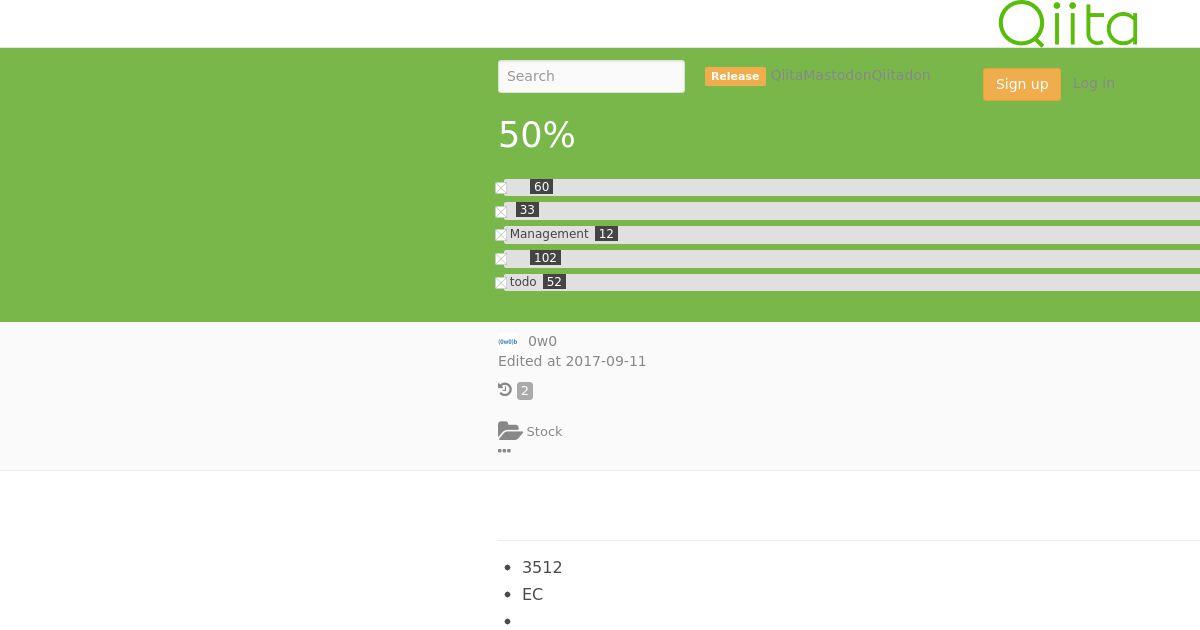Screen dimensions: 1200x630
Task: Click the Stock folder icon
Action: point(510,431)
